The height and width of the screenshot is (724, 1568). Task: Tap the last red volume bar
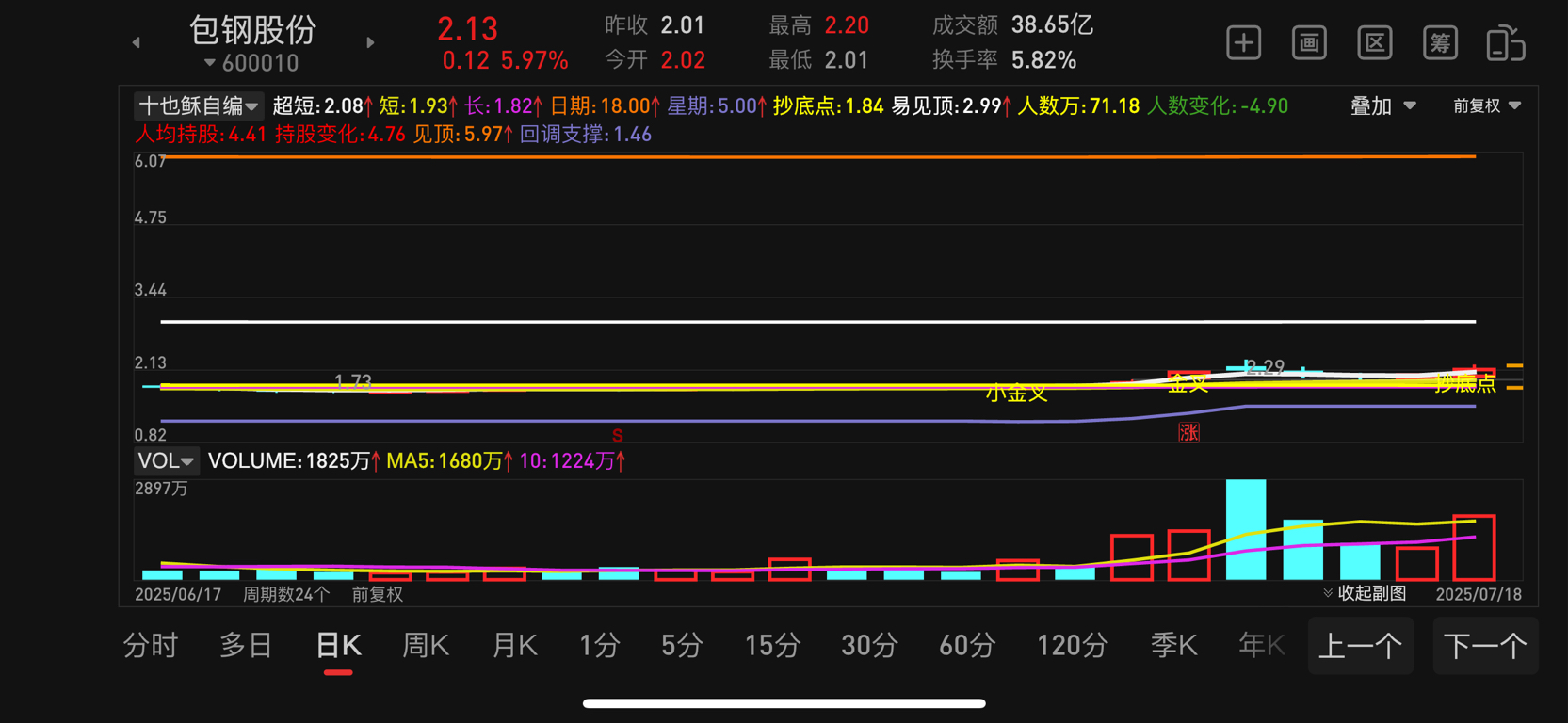(1474, 547)
